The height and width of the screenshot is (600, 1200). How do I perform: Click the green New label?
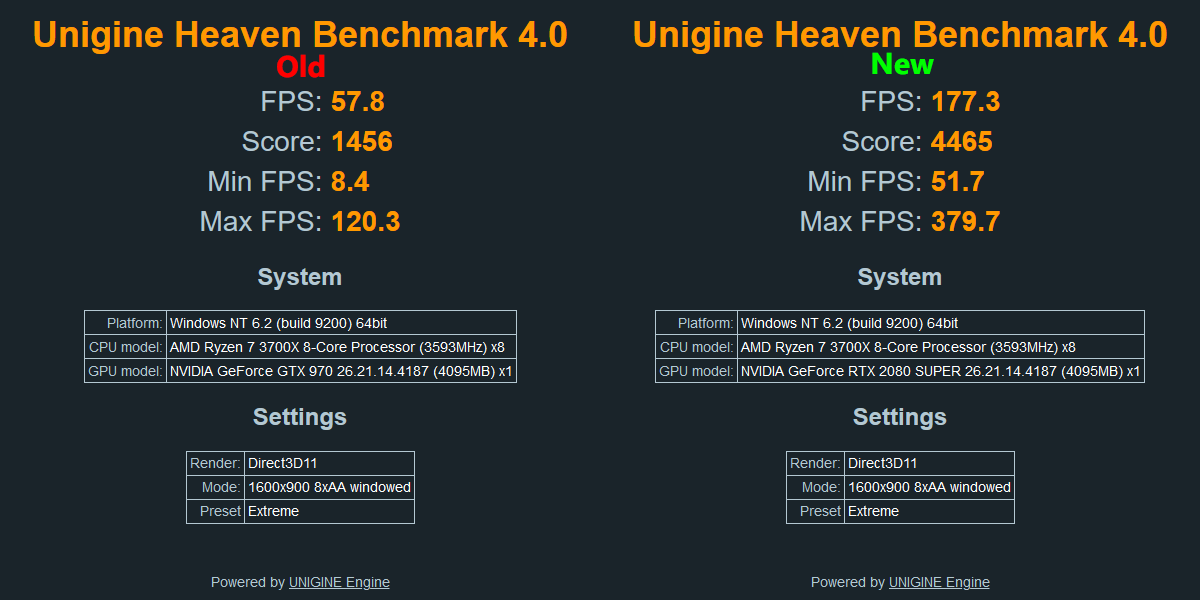902,65
